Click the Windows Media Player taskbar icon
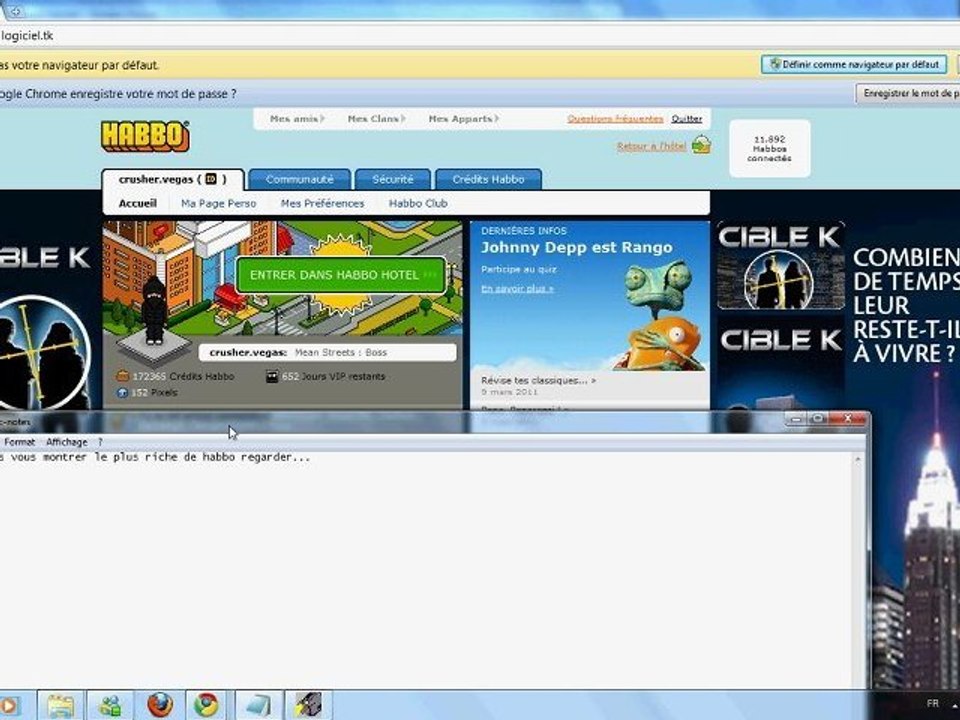This screenshot has height=720, width=960. pyautogui.click(x=9, y=706)
